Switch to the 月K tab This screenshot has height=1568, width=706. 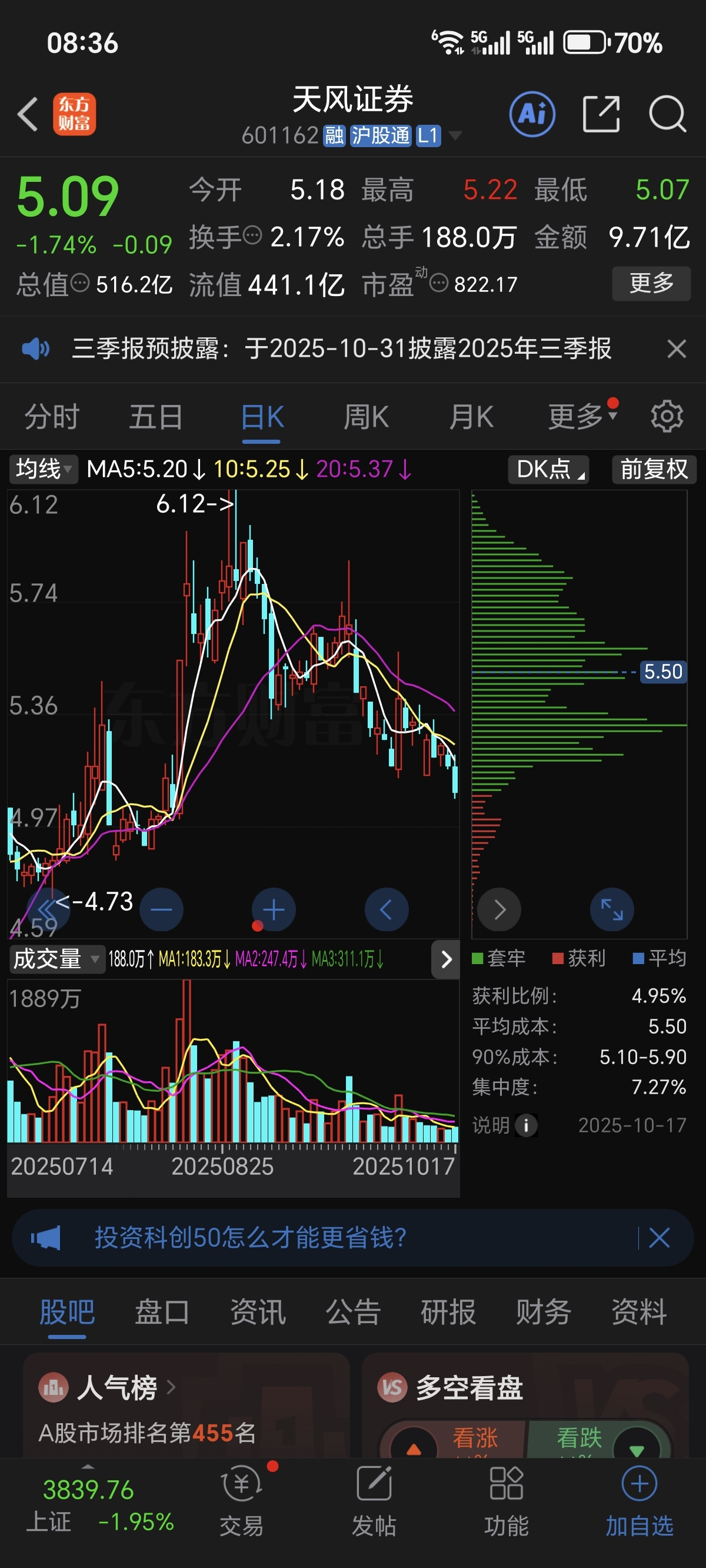tap(471, 417)
